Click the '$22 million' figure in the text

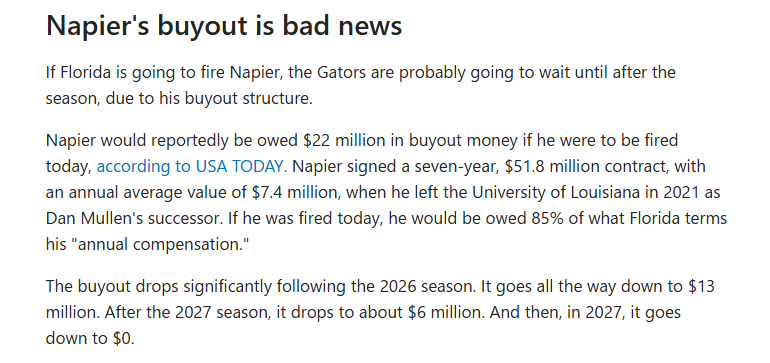337,140
